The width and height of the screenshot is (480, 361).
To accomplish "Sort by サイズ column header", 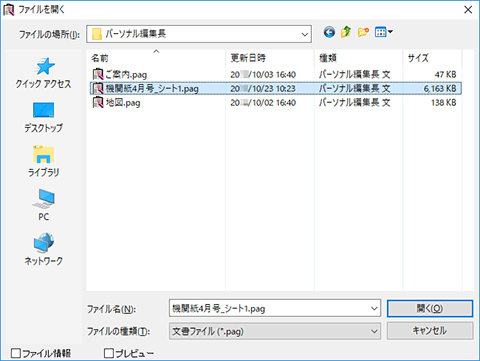I will (x=432, y=58).
